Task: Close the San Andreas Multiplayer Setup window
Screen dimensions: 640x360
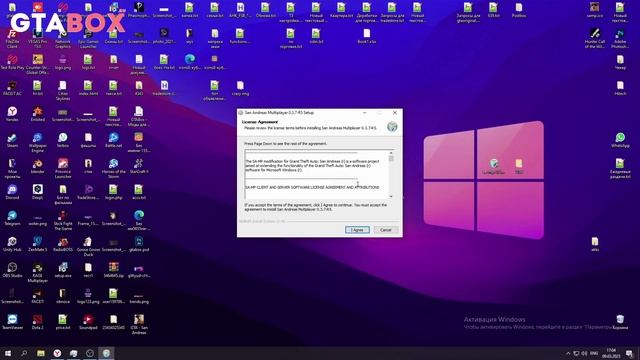Action: 395,113
